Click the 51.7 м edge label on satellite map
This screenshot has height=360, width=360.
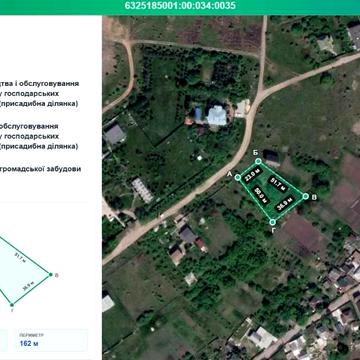278,184
